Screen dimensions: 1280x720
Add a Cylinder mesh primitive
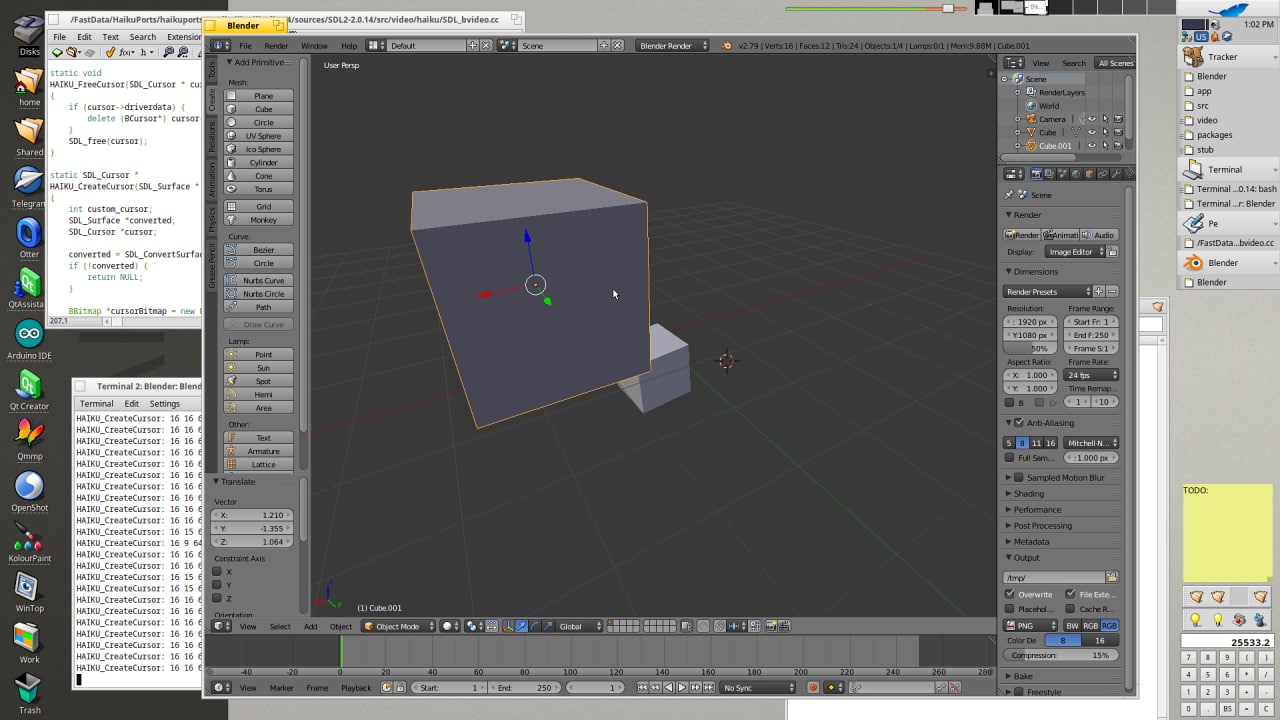259,162
